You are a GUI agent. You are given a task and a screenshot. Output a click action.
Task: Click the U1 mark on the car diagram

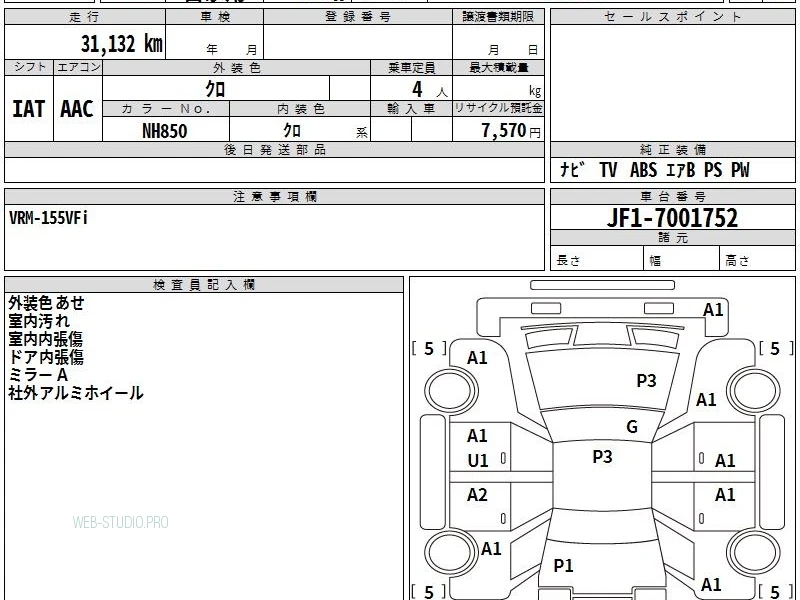point(478,461)
